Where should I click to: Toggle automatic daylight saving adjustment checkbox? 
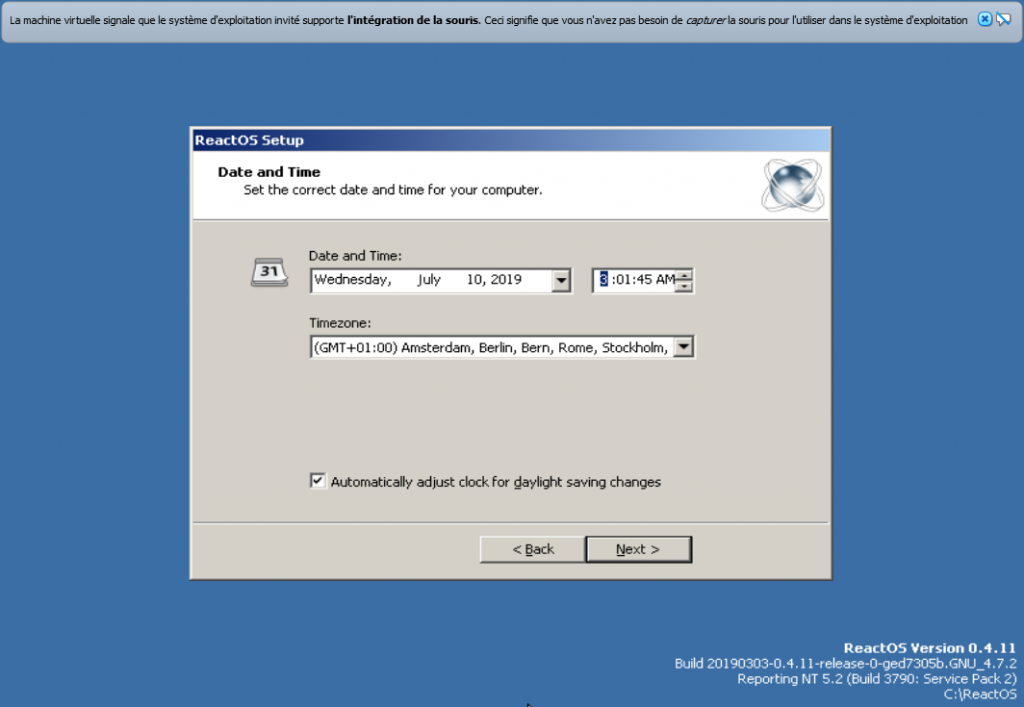(x=318, y=481)
